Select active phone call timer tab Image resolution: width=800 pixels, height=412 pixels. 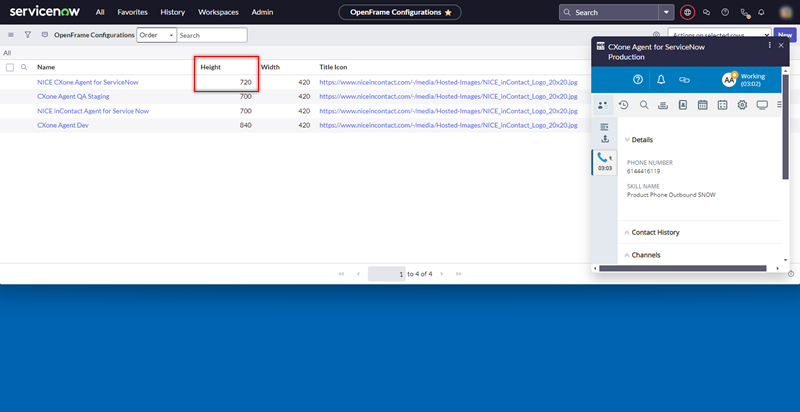605,163
